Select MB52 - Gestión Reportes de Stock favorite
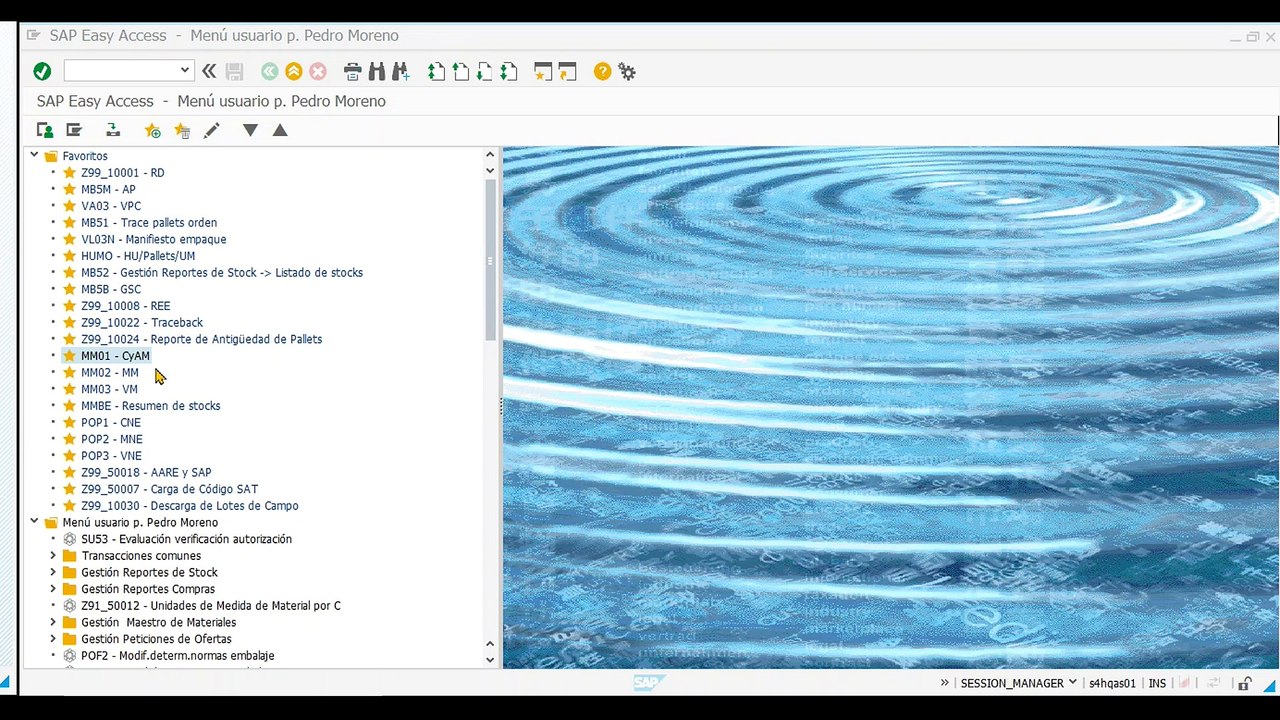1280x720 pixels. (222, 272)
